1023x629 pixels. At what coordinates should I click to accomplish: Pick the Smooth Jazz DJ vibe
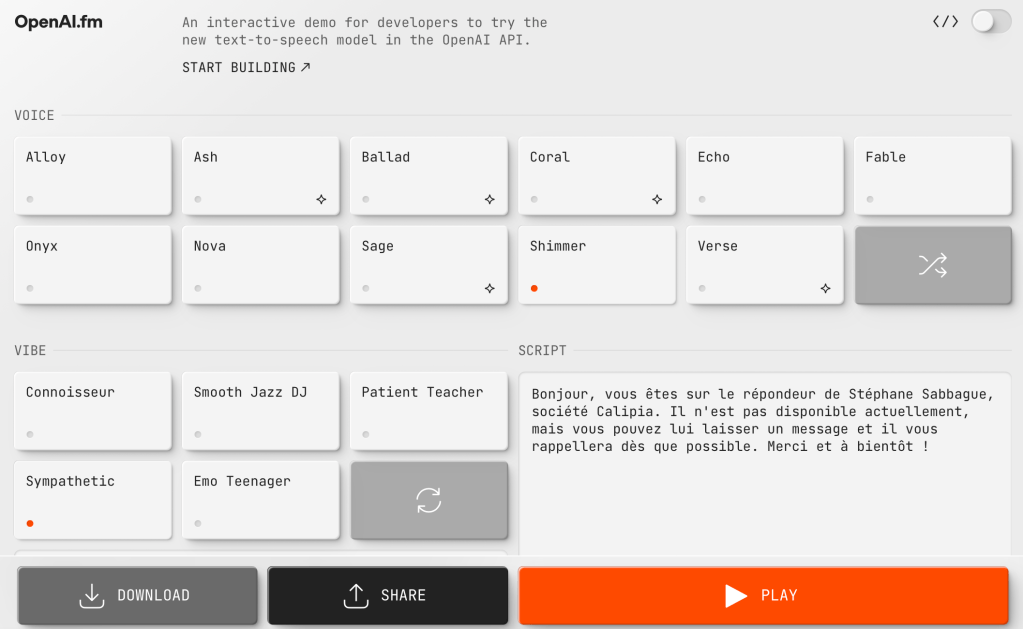pos(260,410)
